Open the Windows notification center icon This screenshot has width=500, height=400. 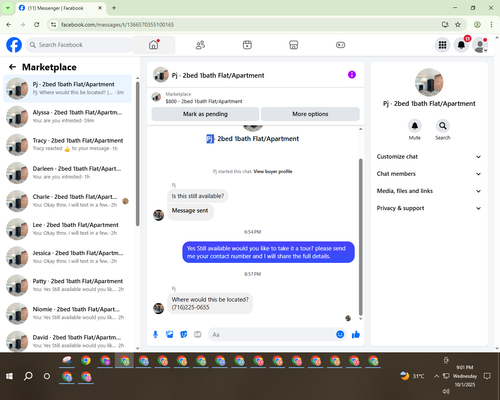click(487, 376)
